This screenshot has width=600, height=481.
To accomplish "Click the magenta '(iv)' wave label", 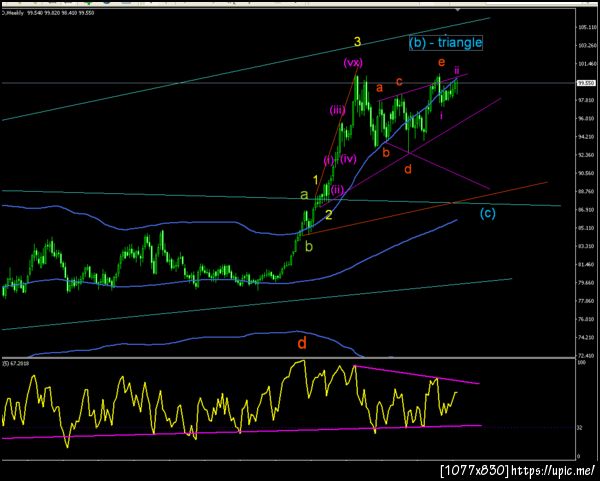I will (x=348, y=159).
